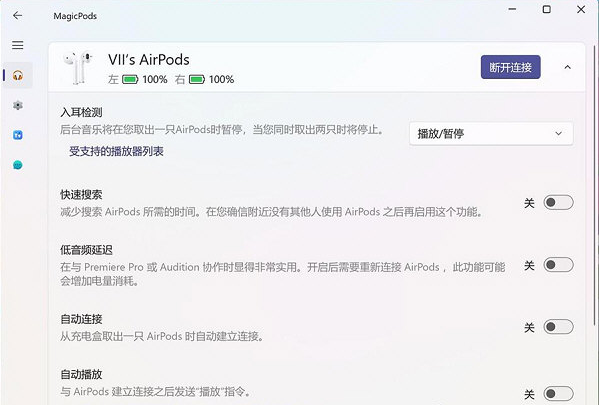Maximize the MagicPods window
The width and height of the screenshot is (600, 405).
547,9
